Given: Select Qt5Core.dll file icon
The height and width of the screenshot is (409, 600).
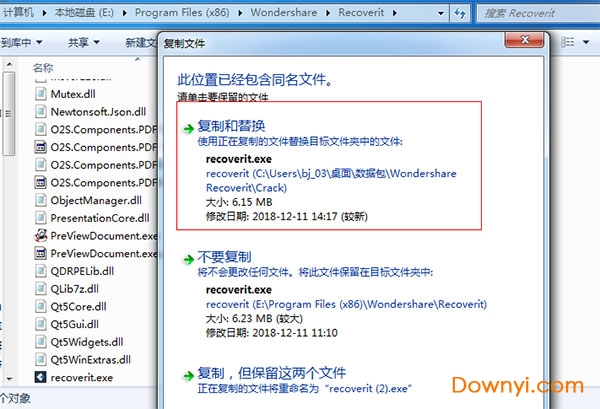Looking at the screenshot, I should click(x=41, y=306).
